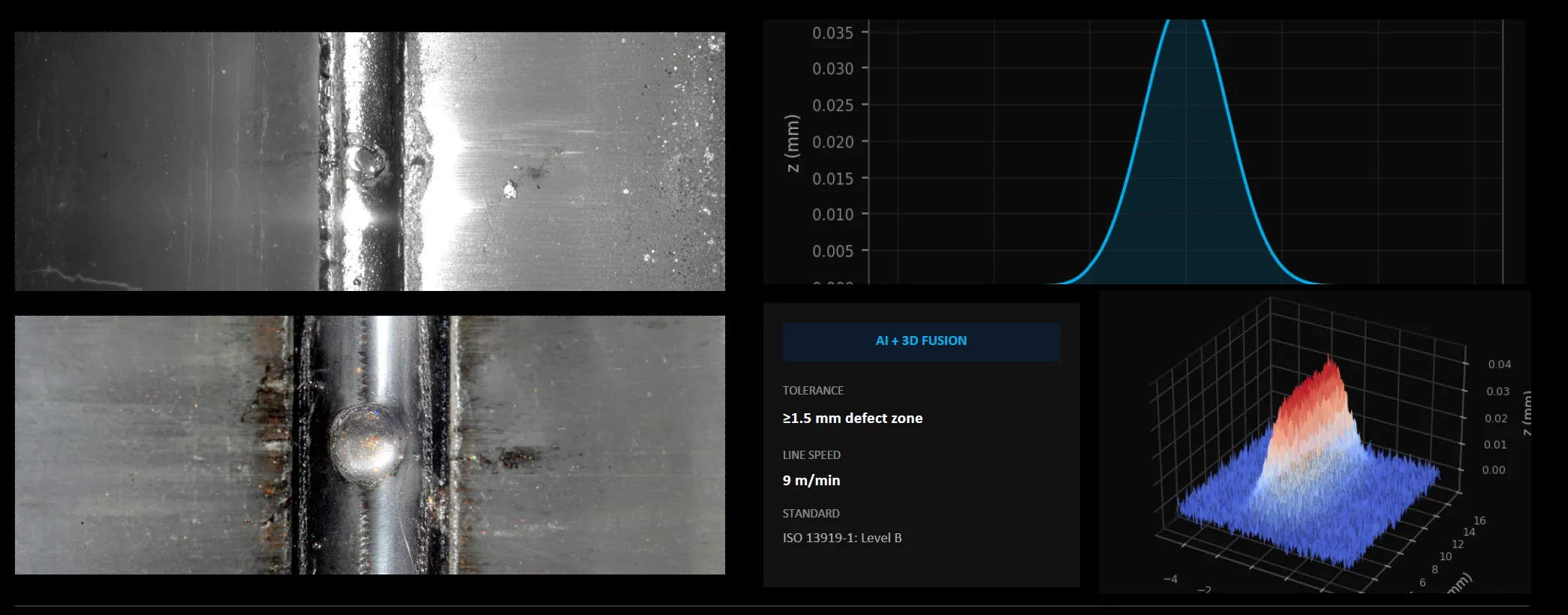
Task: Select "ISO 13919-1: Level B" text
Action: coord(842,538)
